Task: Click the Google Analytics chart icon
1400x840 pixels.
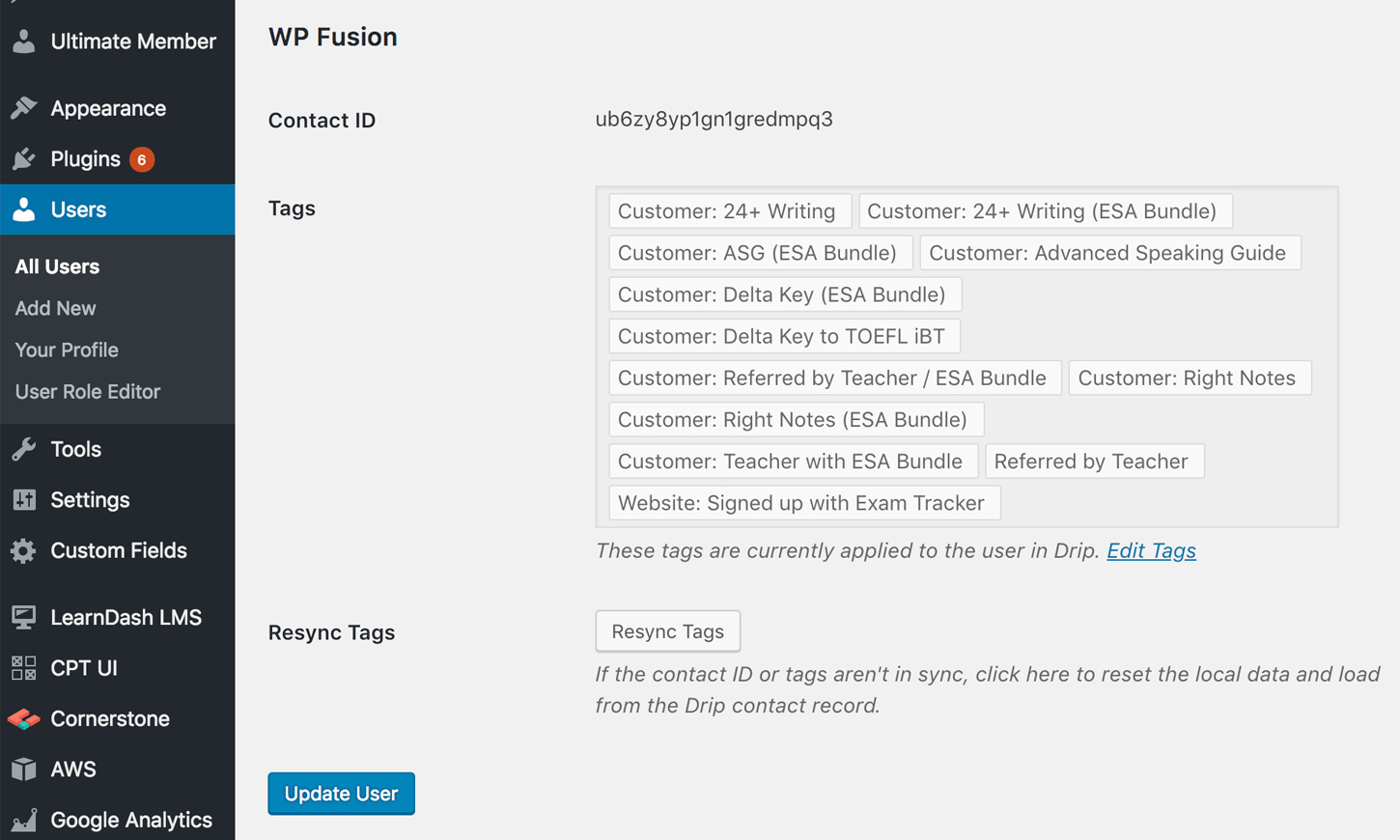Action: click(x=24, y=820)
